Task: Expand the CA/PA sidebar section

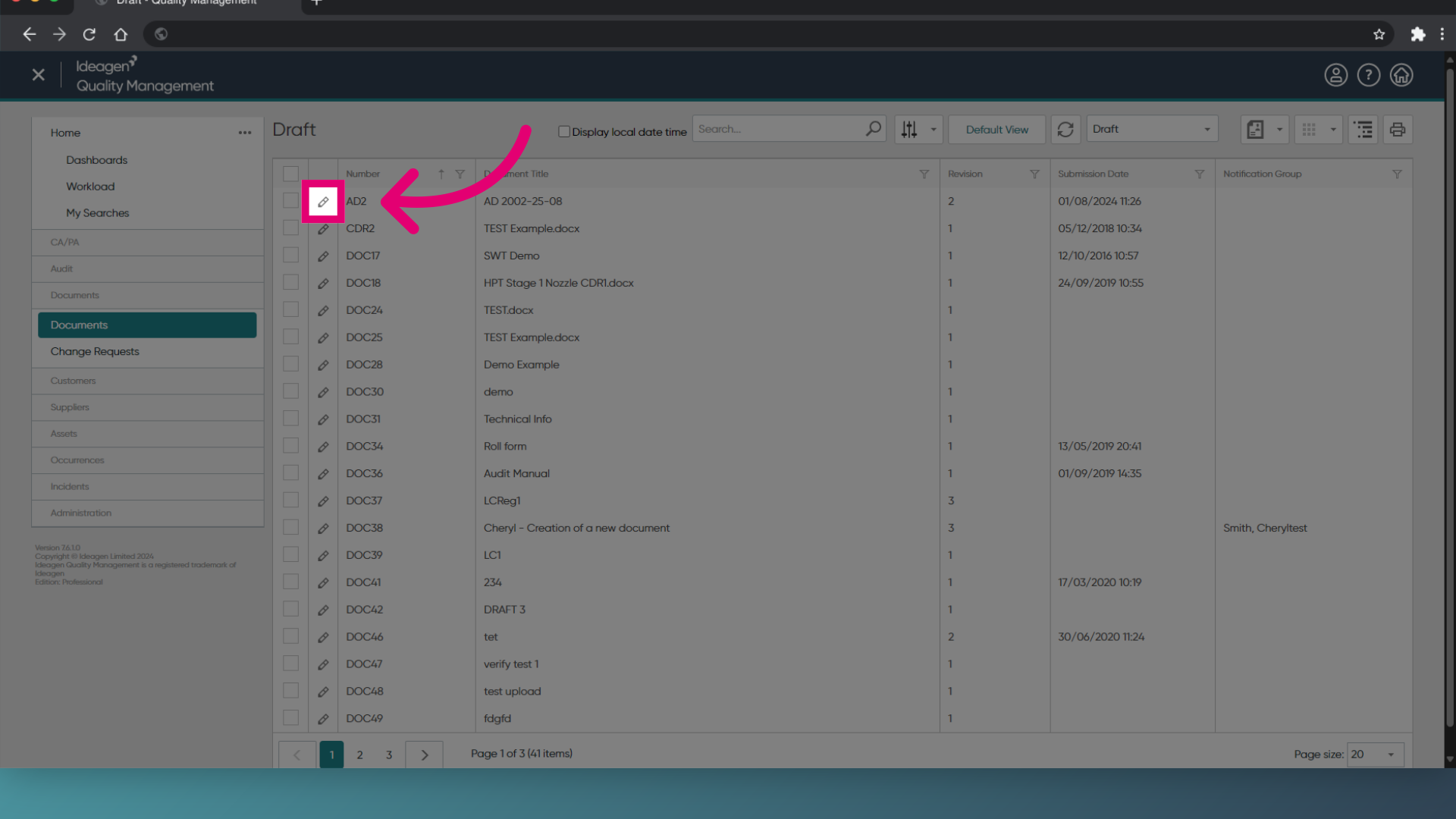Action: (x=148, y=243)
